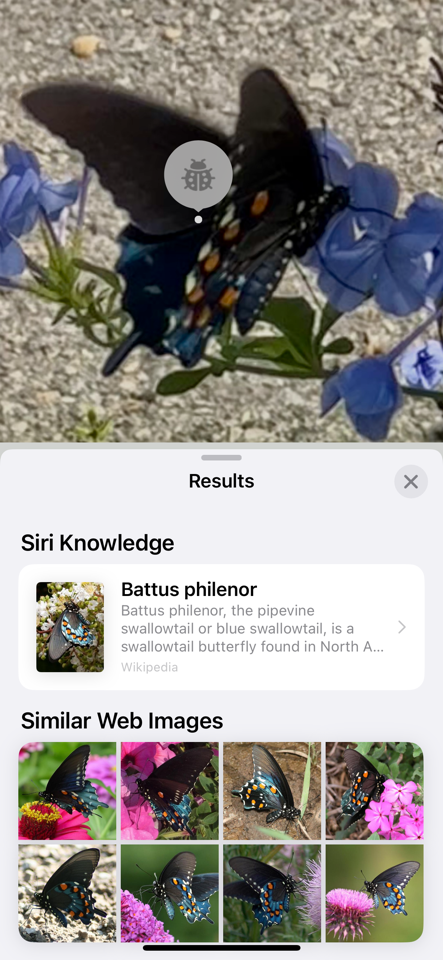The height and width of the screenshot is (960, 443).
Task: Open last similar image with pink thistle bloom
Action: point(374,893)
